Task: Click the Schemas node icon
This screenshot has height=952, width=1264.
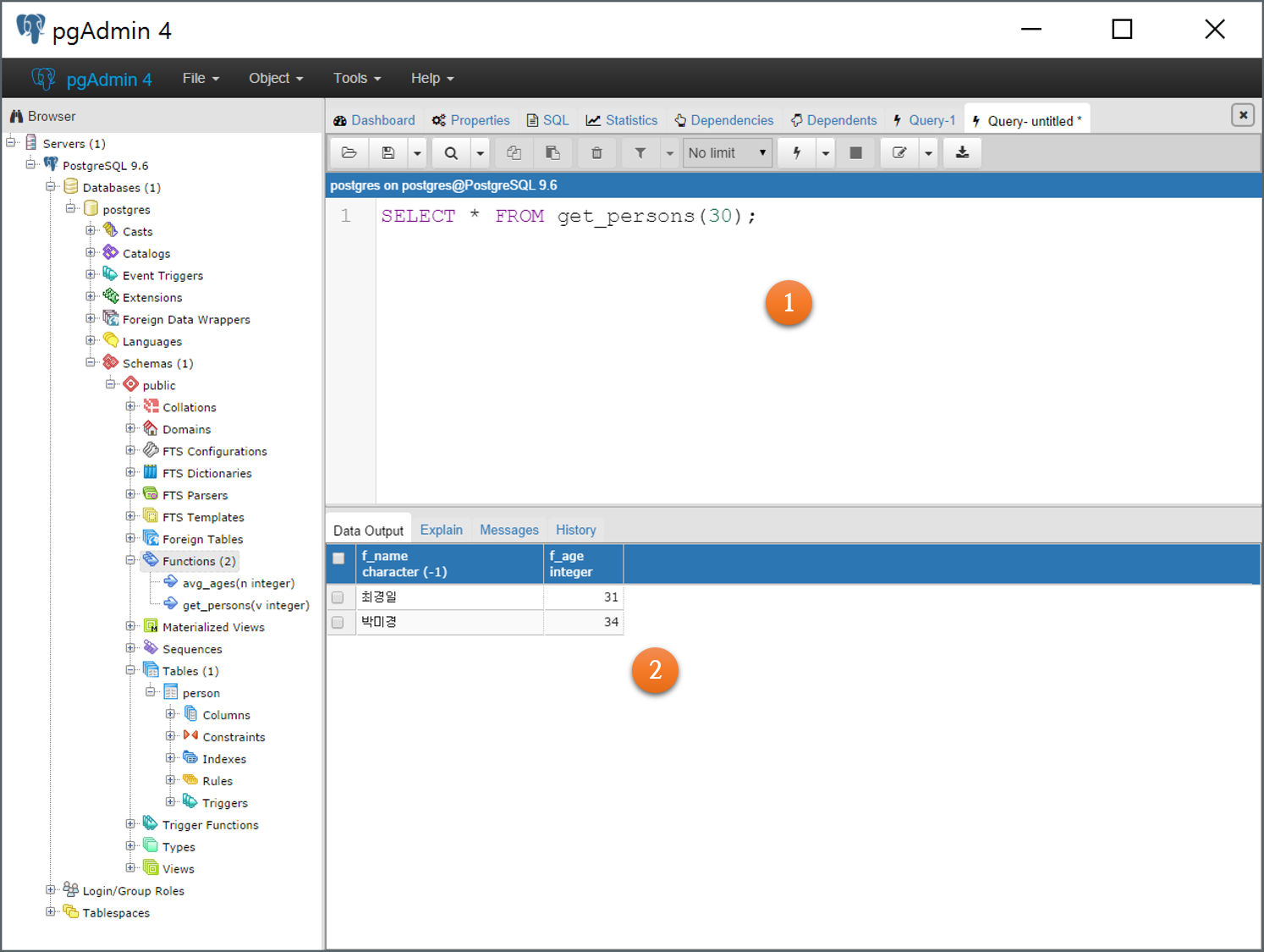Action: click(111, 362)
